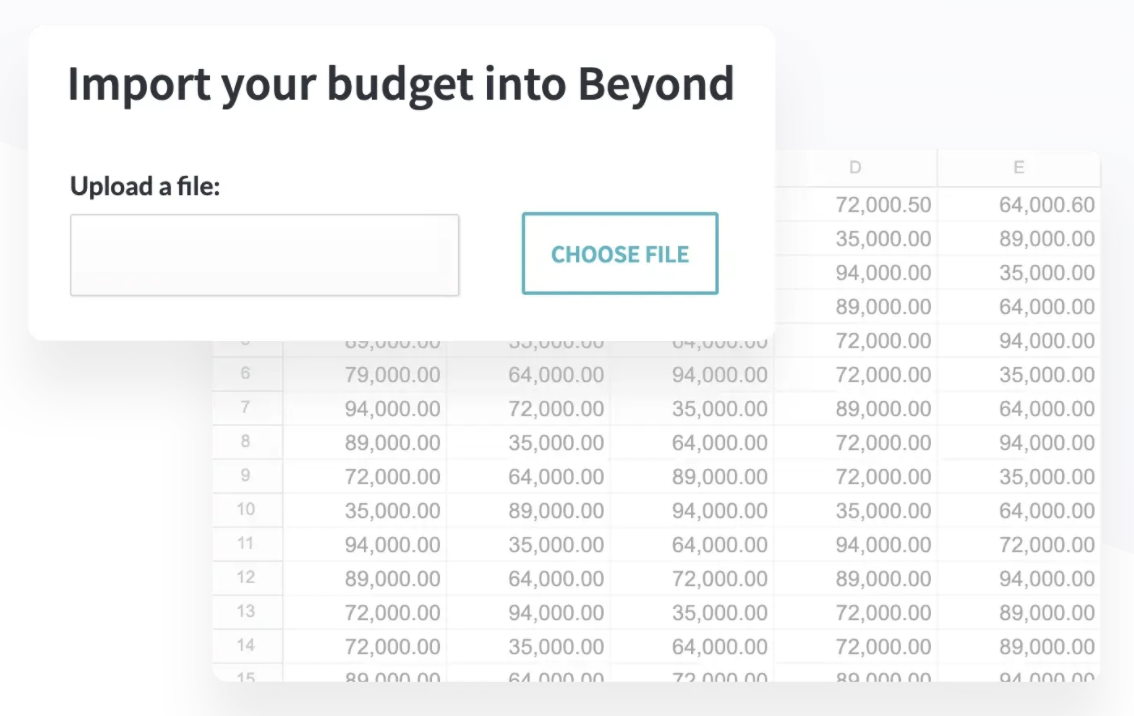Select the row 8 header
This screenshot has height=716, width=1134.
coord(246,442)
